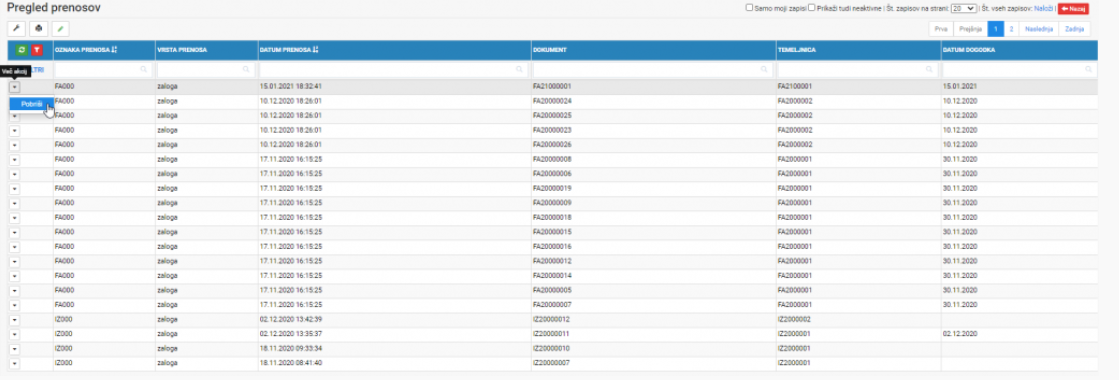This screenshot has width=1119, height=380.
Task: Focus the Vrsta prenosa filter field
Action: point(206,69)
